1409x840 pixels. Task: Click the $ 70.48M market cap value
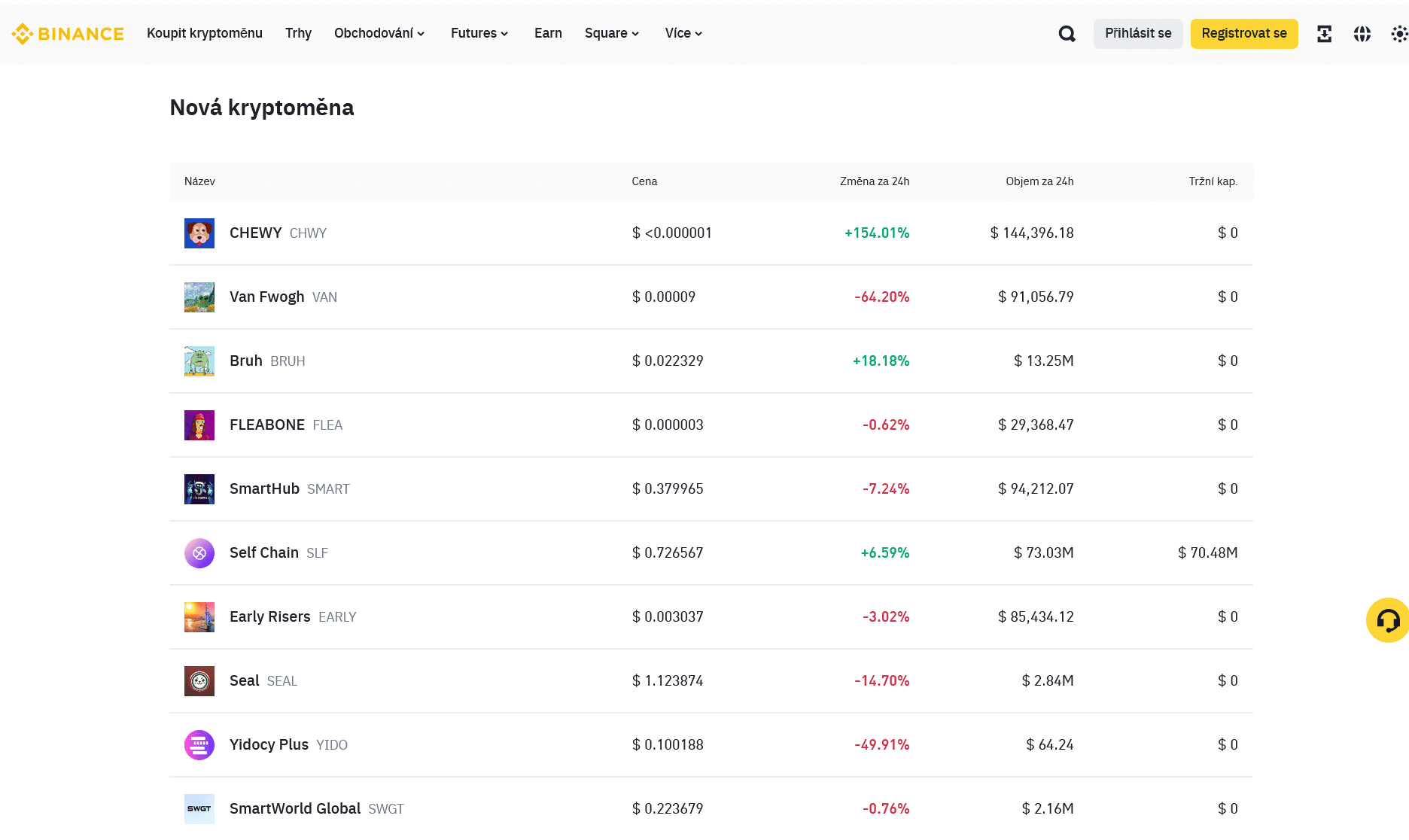point(1208,553)
